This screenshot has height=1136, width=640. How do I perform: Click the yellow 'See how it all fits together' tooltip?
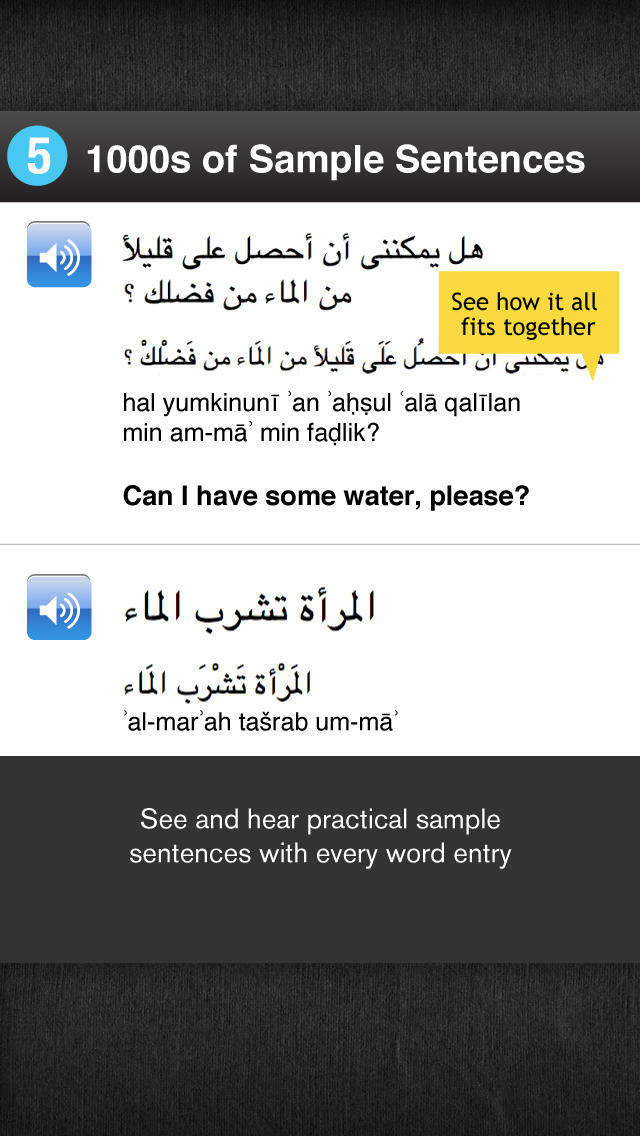(x=528, y=313)
